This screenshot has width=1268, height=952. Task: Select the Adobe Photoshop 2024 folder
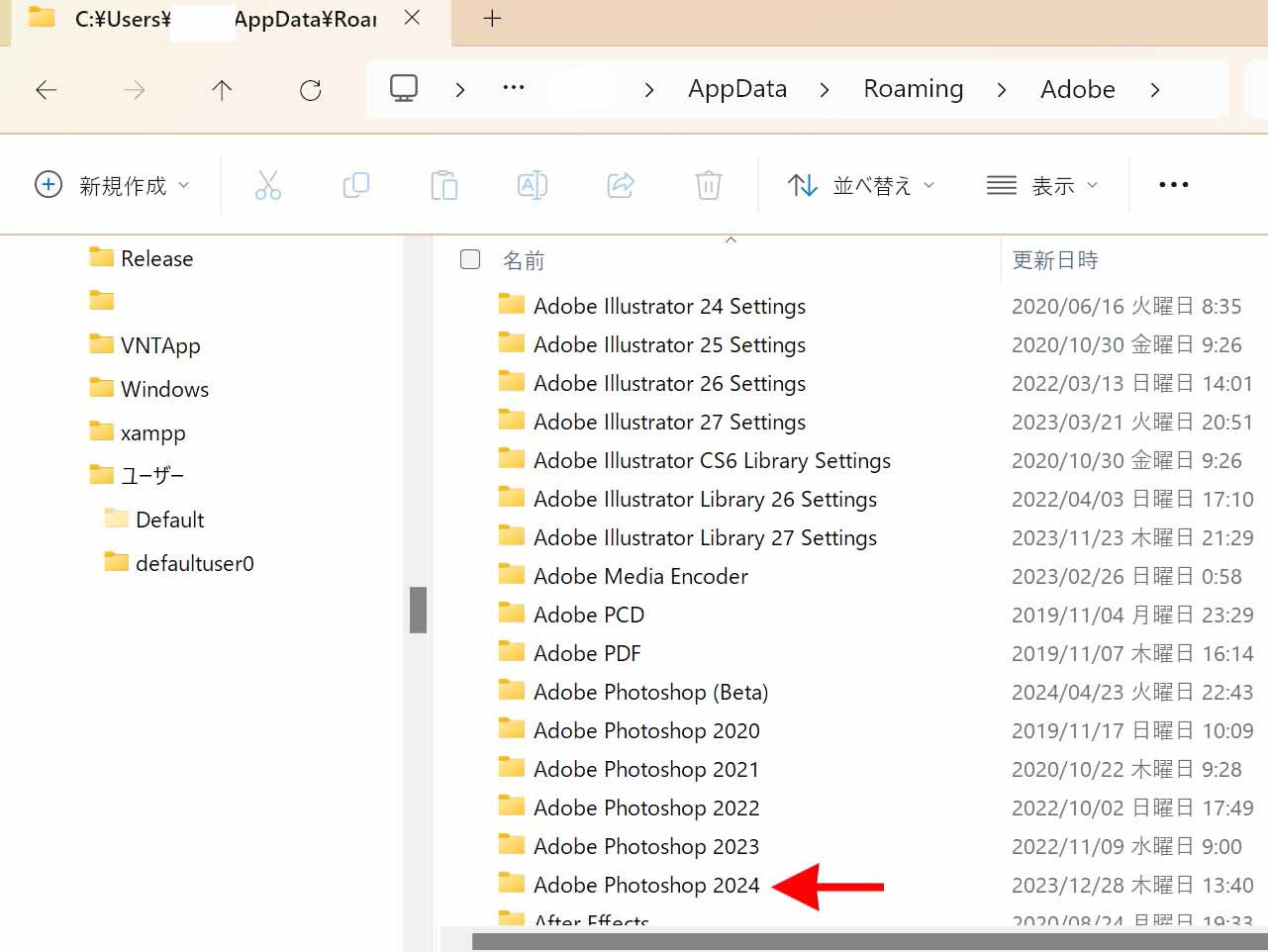(629, 885)
